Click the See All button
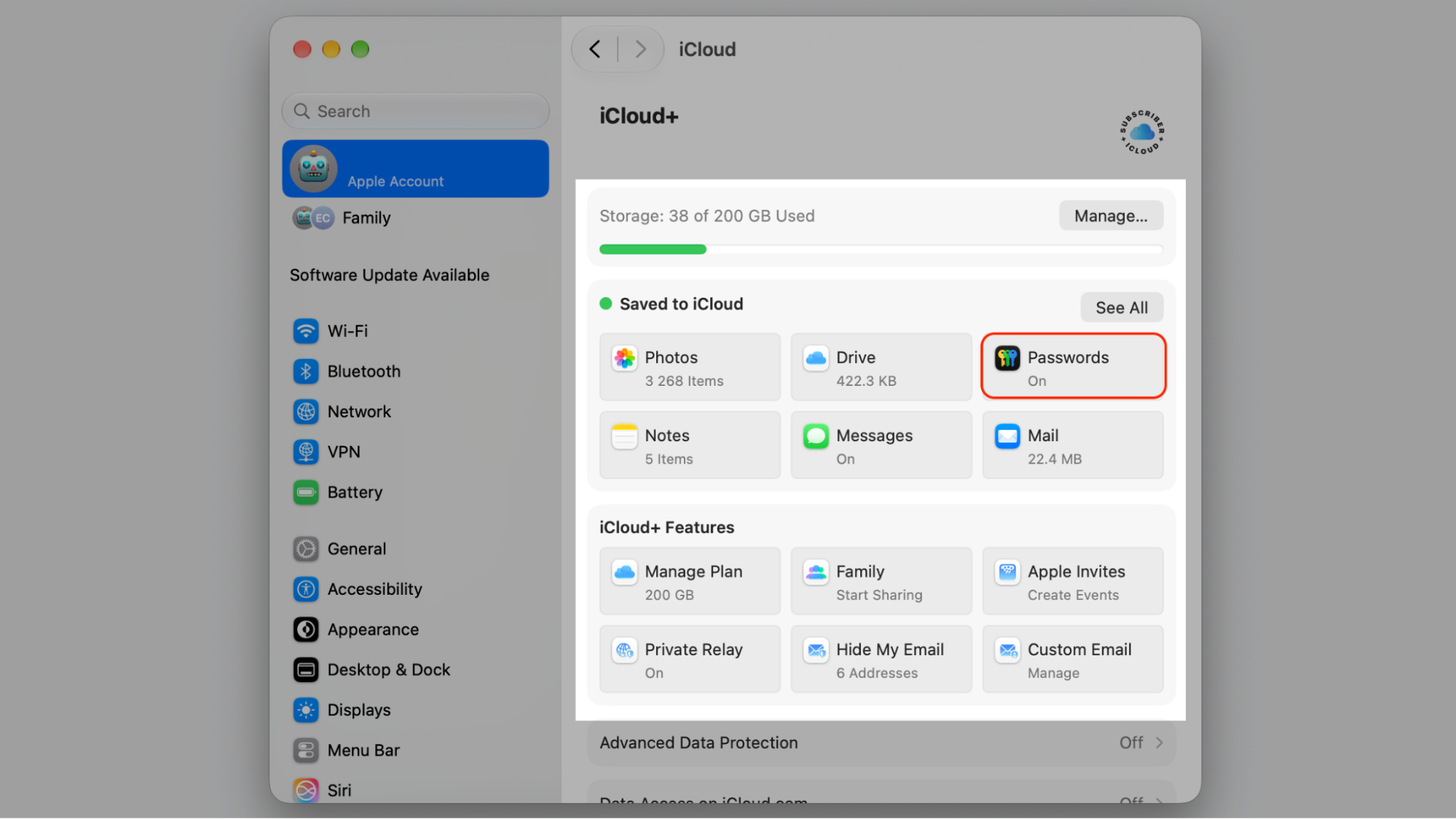 1122,308
